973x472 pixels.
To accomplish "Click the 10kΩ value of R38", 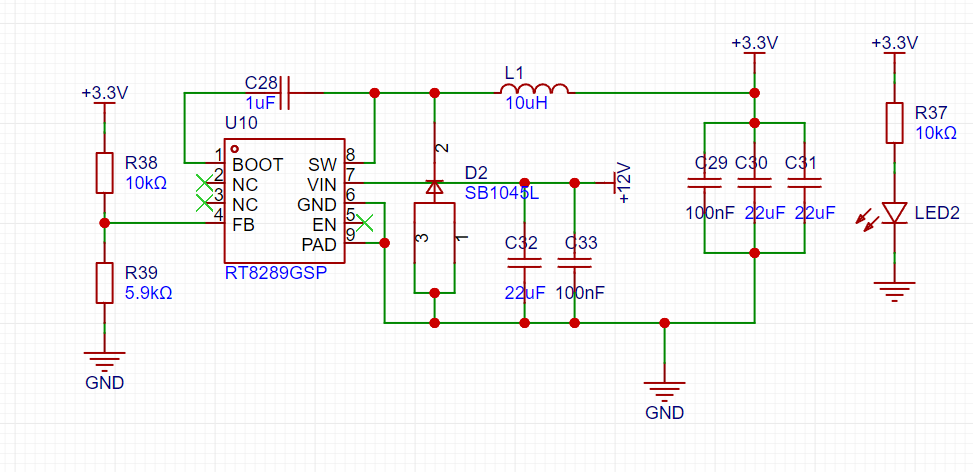I will click(146, 183).
